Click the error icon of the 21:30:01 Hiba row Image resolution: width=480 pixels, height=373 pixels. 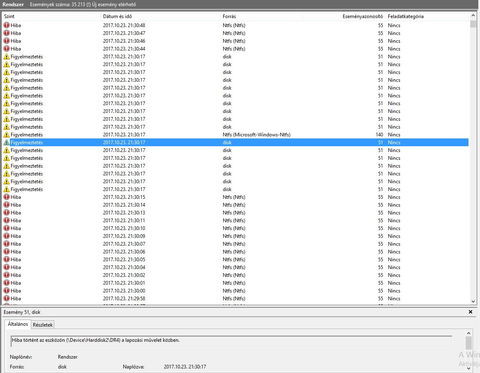[6, 283]
